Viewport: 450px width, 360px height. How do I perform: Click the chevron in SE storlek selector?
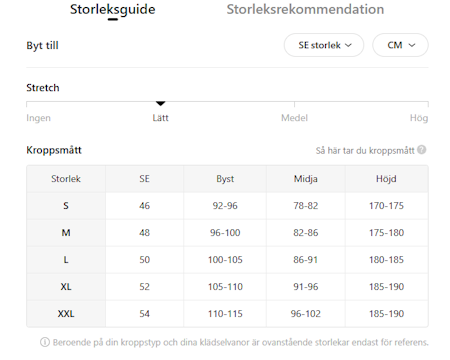[x=348, y=45]
